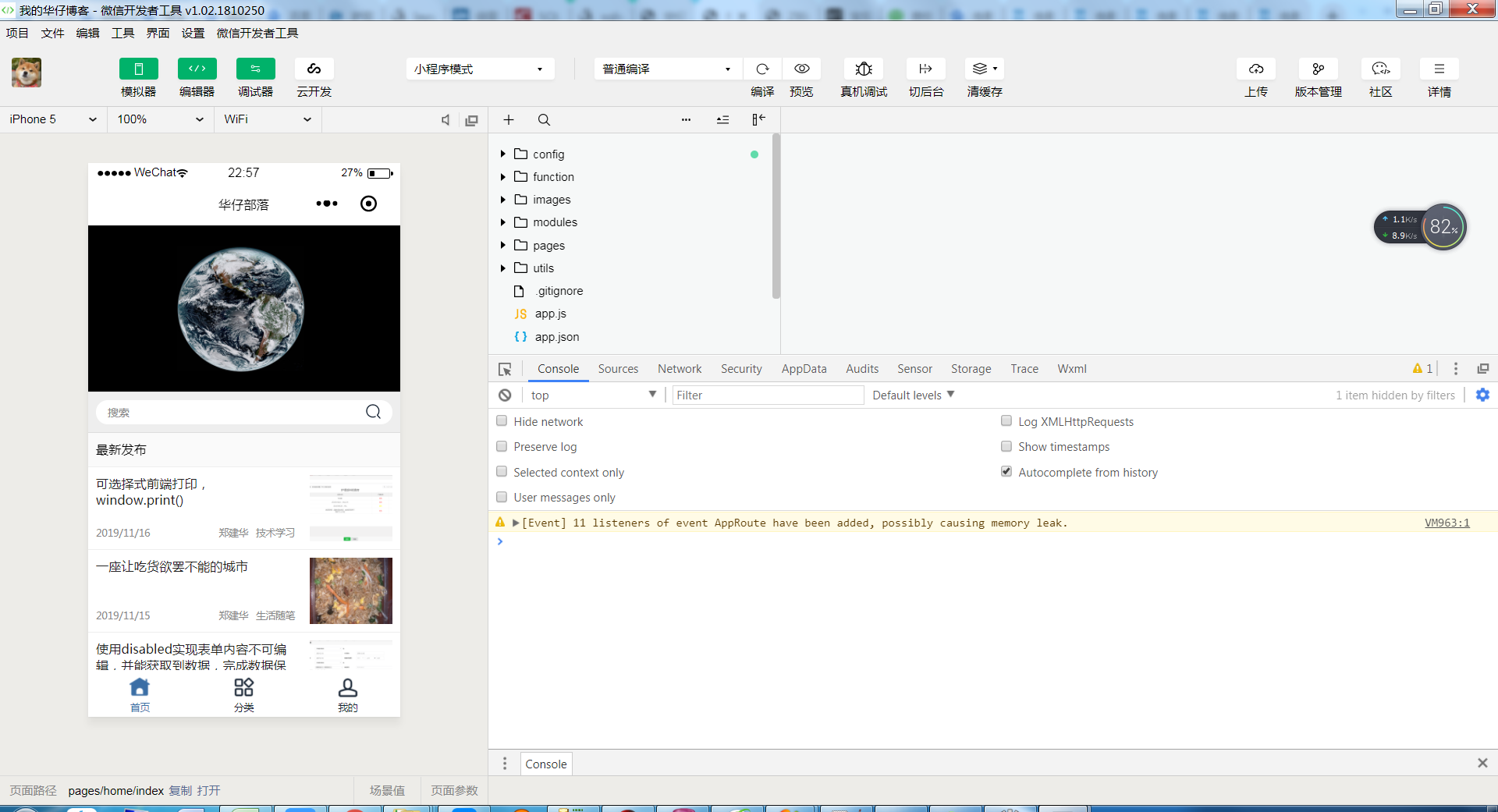The width and height of the screenshot is (1498, 812).
Task: Expand the pages folder
Action: 503,246
